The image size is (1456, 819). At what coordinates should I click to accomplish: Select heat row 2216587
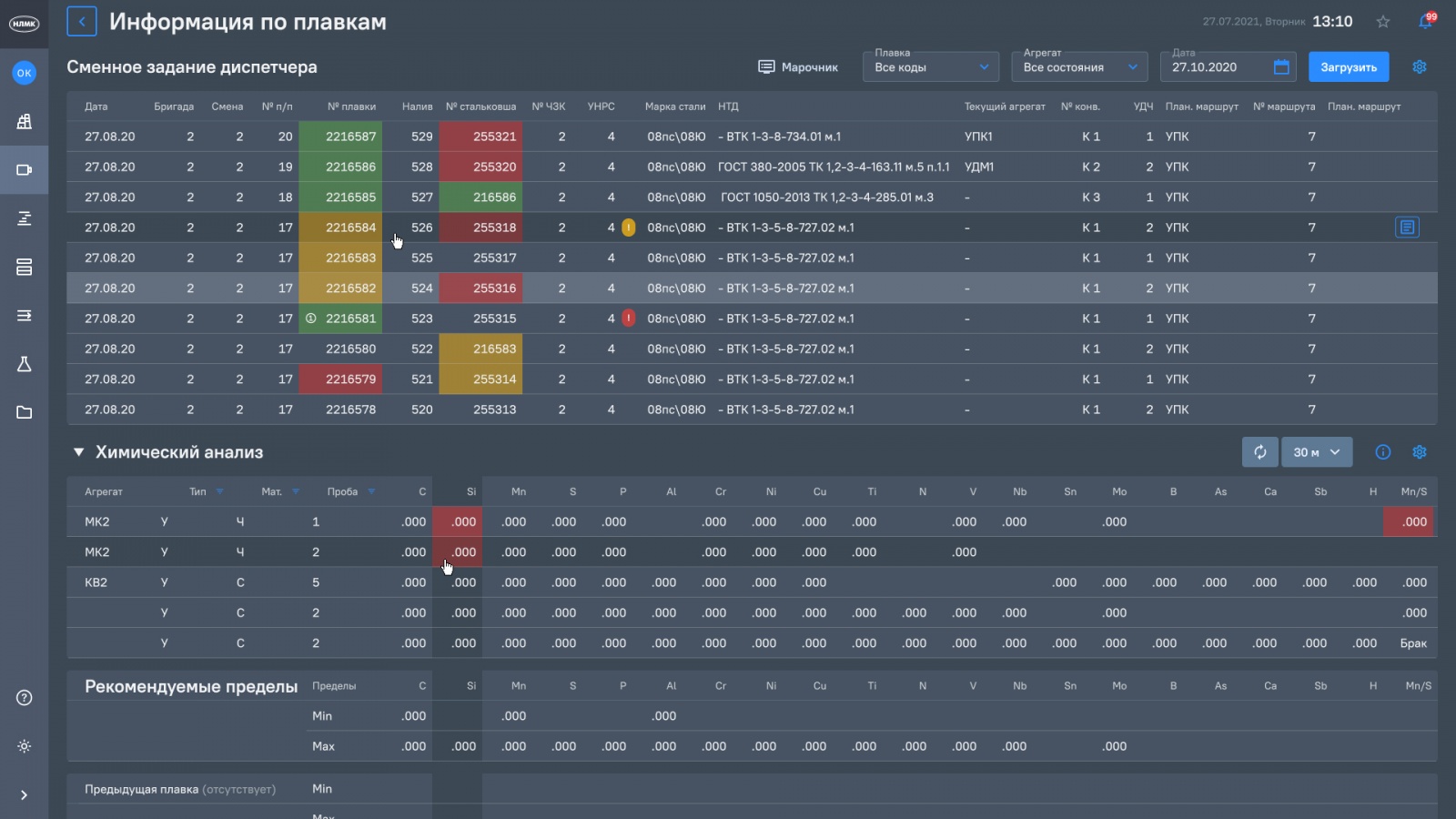pyautogui.click(x=350, y=136)
